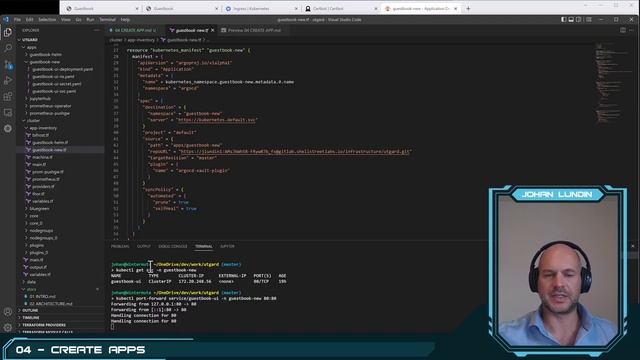Open the Run and Debug view
Viewport: 640px width, 360px height.
click(x=8, y=80)
